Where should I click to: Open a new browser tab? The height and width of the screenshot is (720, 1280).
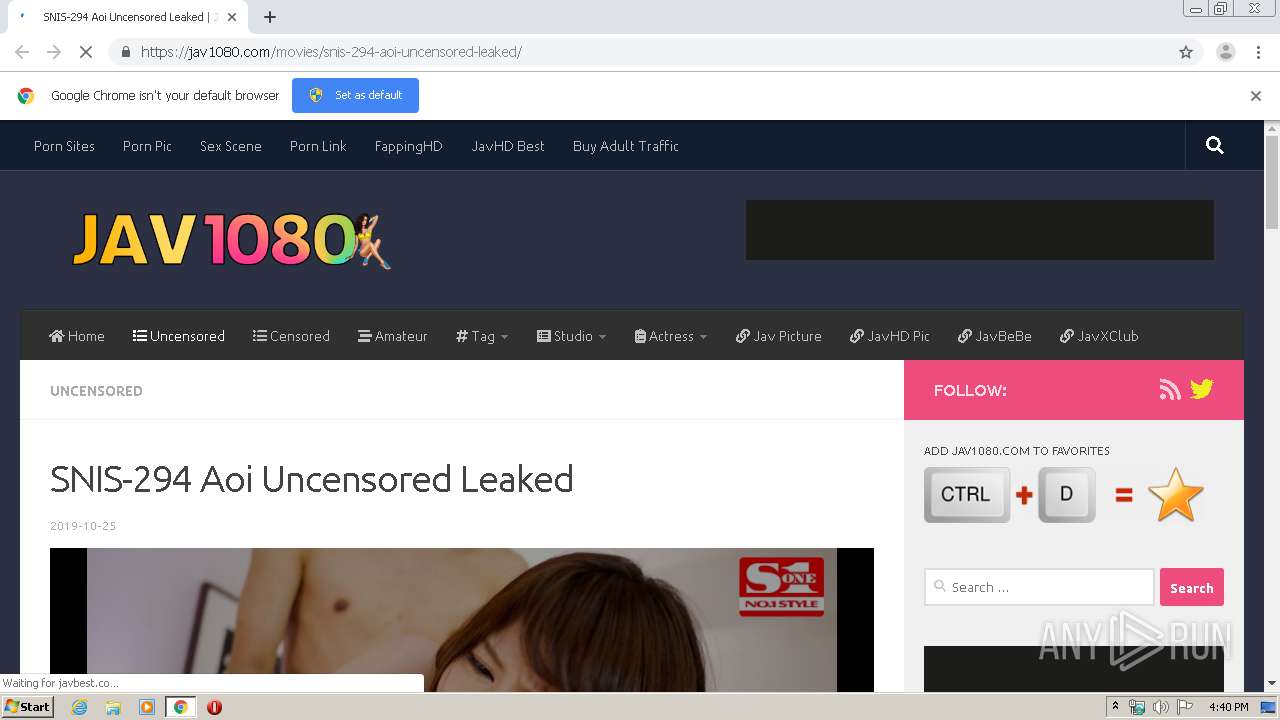point(270,17)
